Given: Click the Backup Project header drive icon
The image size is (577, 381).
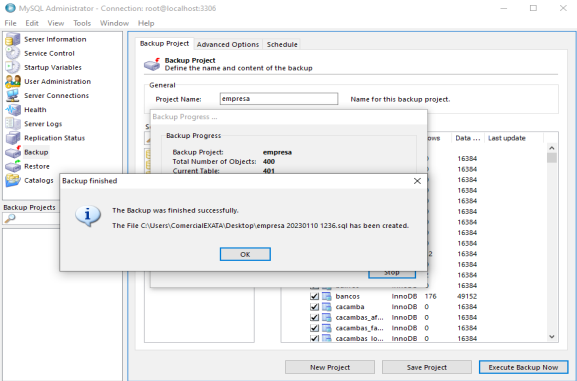Looking at the screenshot, I should (152, 64).
